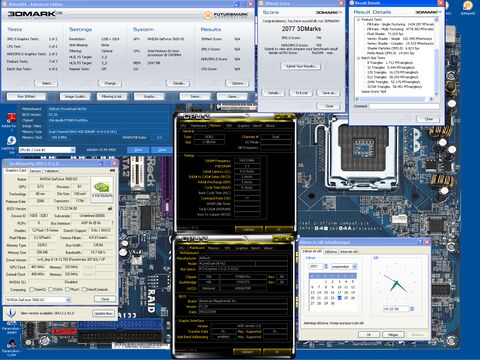Click the Demo button in 3DMark06
The image size is (480, 360).
195,96
